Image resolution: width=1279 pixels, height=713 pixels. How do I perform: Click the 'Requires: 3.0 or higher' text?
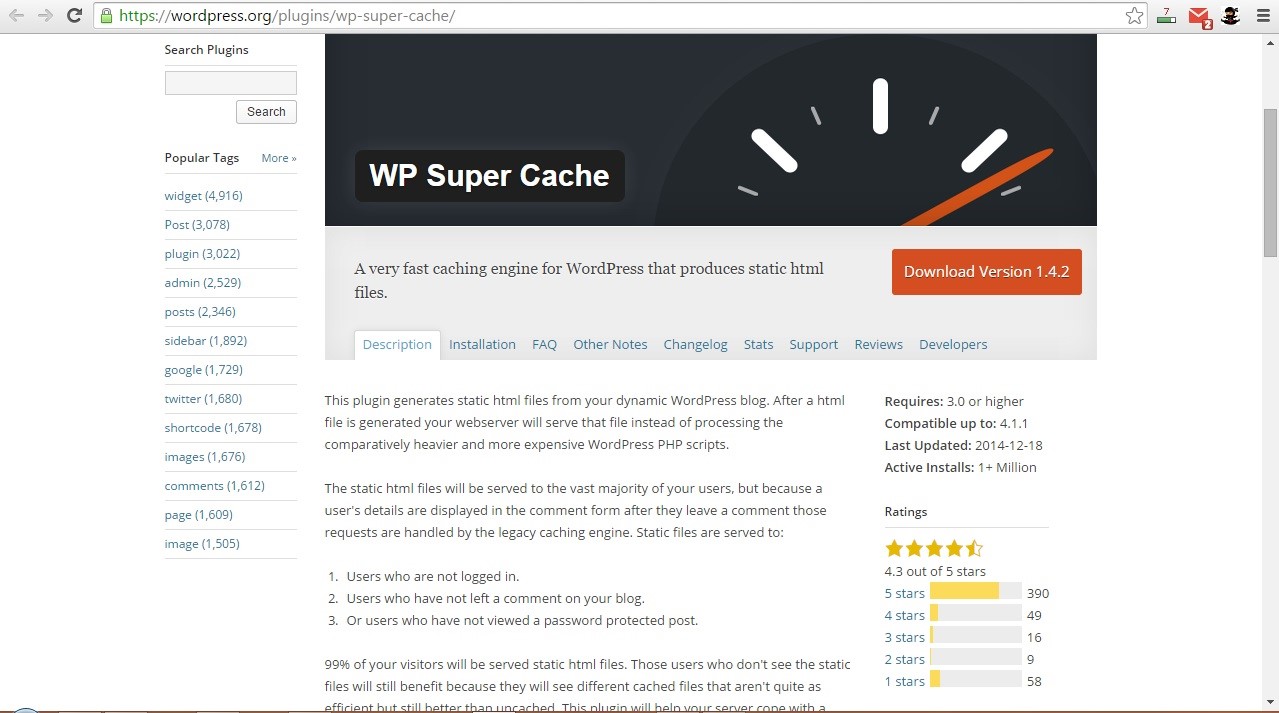[954, 402]
